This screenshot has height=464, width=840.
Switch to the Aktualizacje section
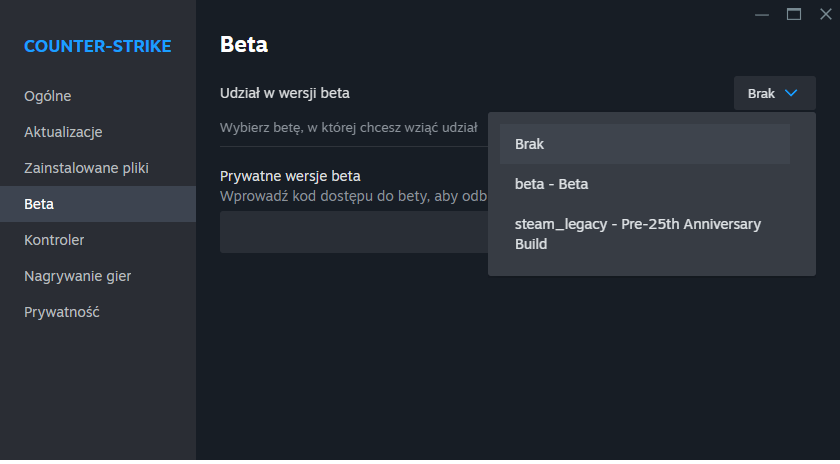(63, 132)
